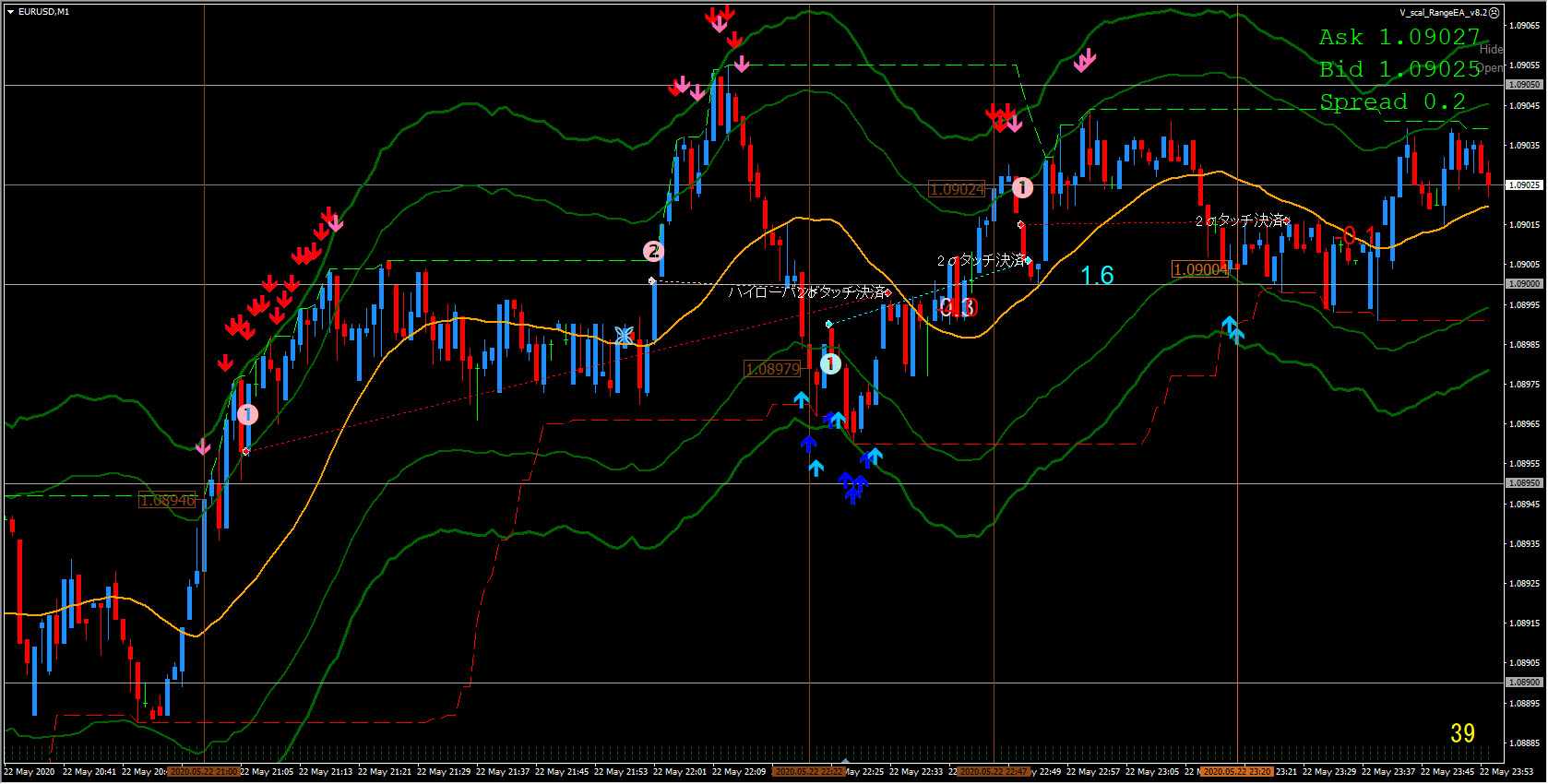The height and width of the screenshot is (784, 1548).
Task: Click the chart shift triangle on the time axis
Action: 846,761
